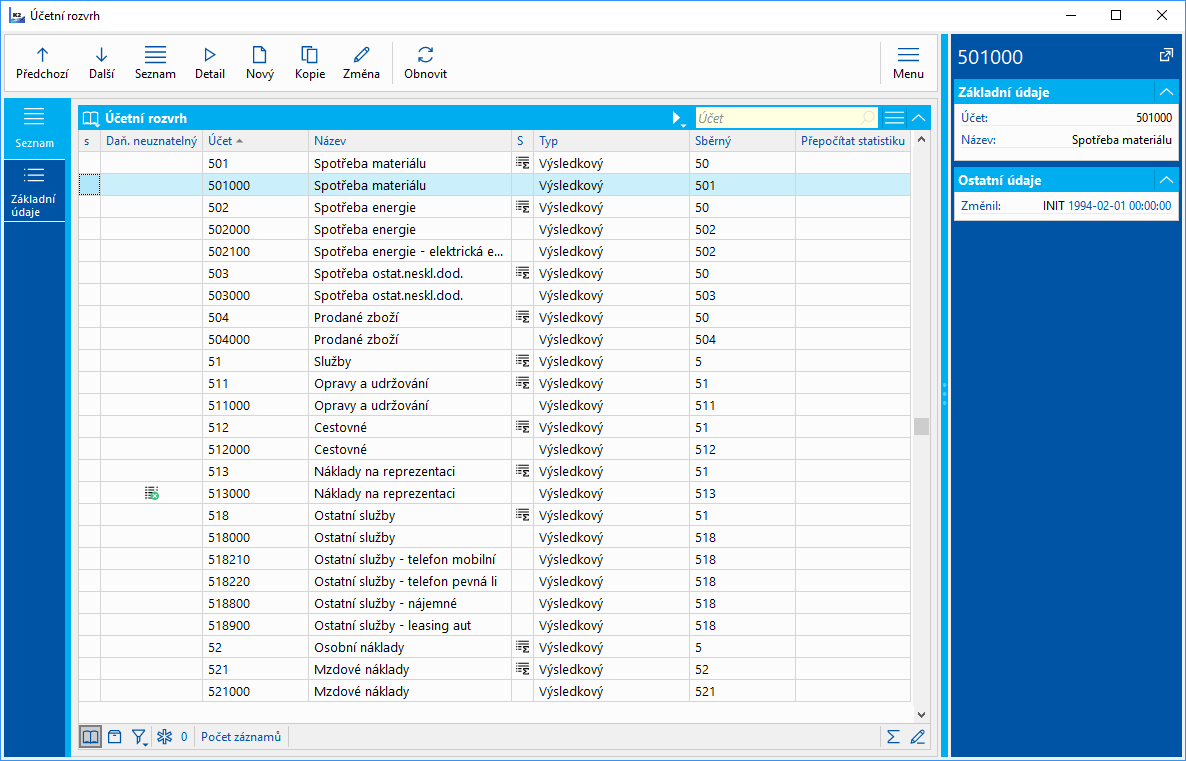Switch to the Seznam sidebar tab
The height and width of the screenshot is (761, 1186).
tap(34, 129)
